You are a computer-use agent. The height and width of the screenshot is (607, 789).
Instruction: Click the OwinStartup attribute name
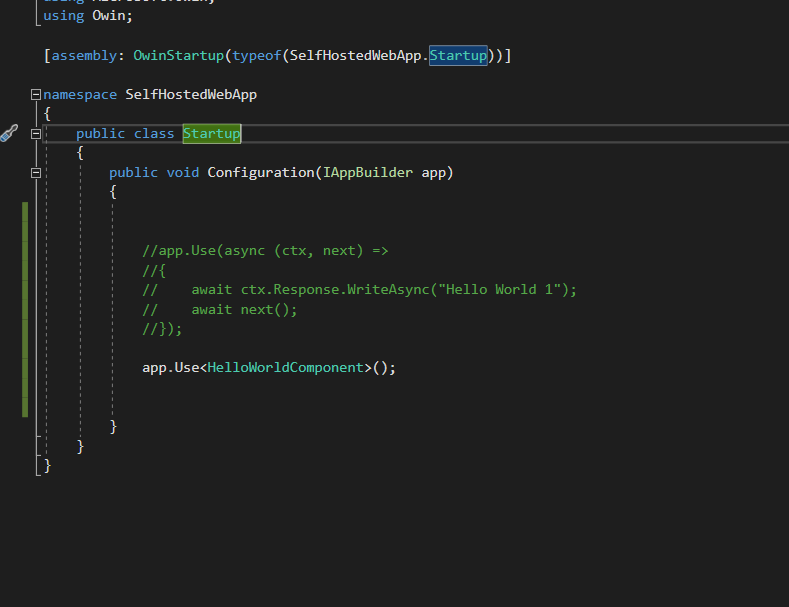pos(178,56)
